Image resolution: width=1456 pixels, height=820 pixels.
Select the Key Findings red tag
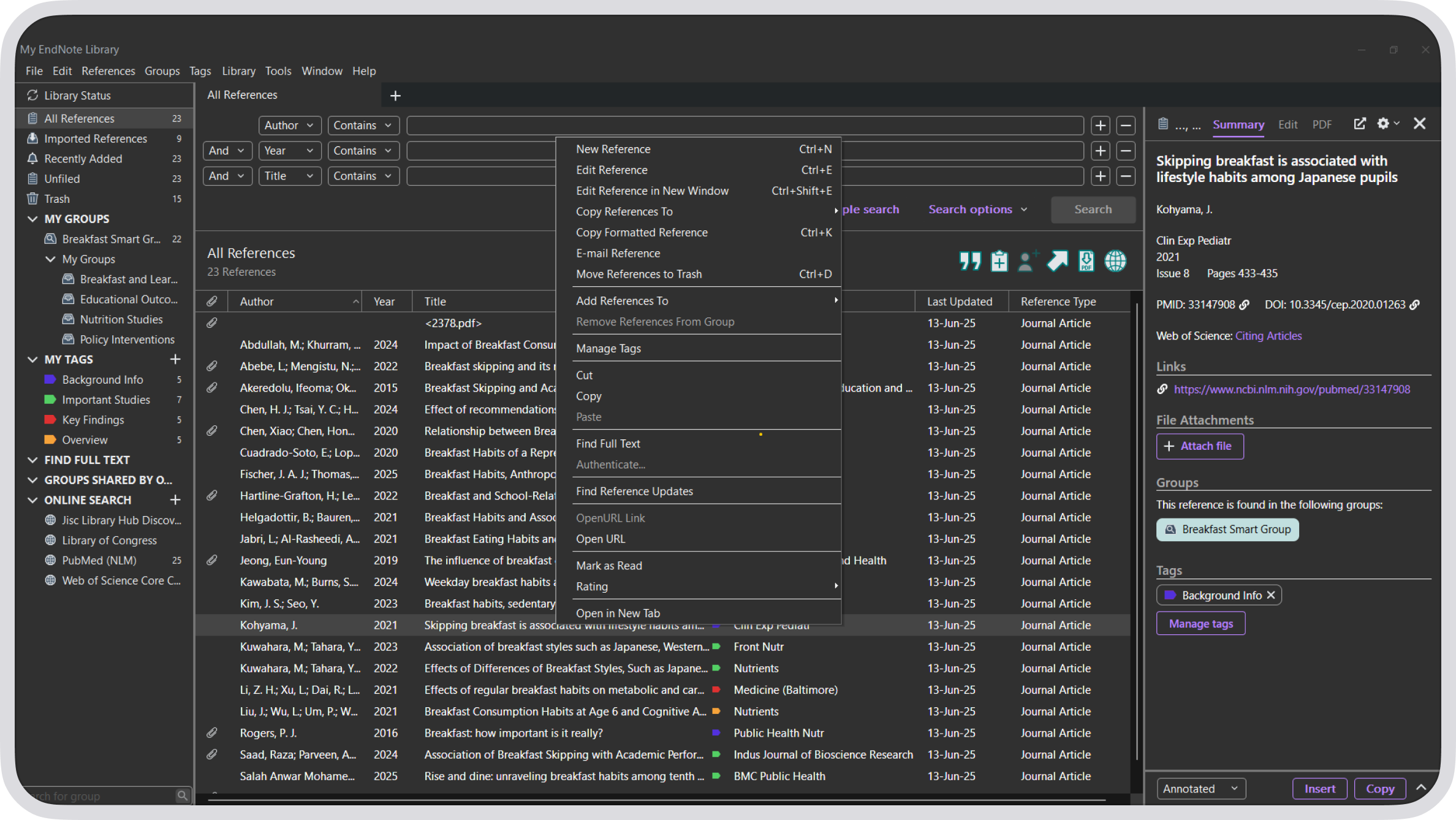[93, 420]
